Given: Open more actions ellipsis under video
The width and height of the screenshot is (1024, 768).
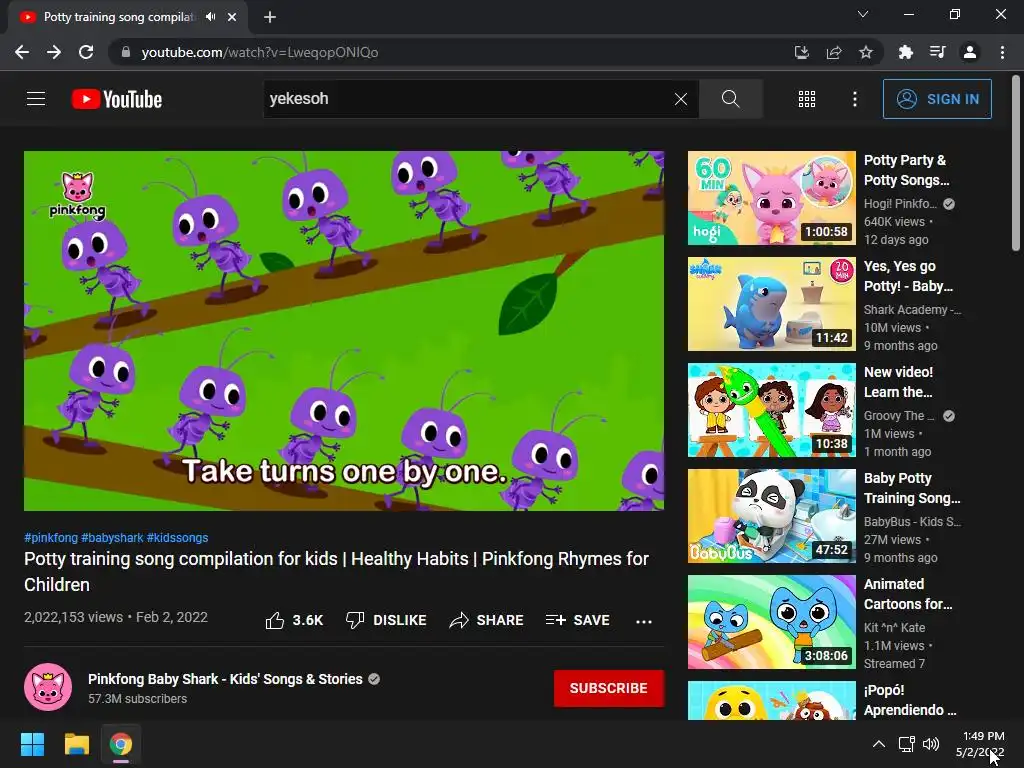Looking at the screenshot, I should [x=644, y=621].
